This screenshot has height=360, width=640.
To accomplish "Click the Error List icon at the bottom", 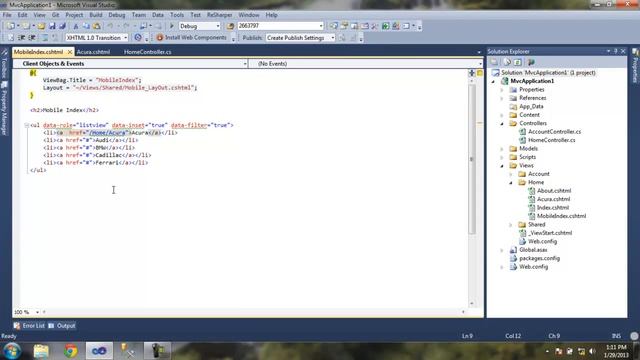I will point(17,326).
